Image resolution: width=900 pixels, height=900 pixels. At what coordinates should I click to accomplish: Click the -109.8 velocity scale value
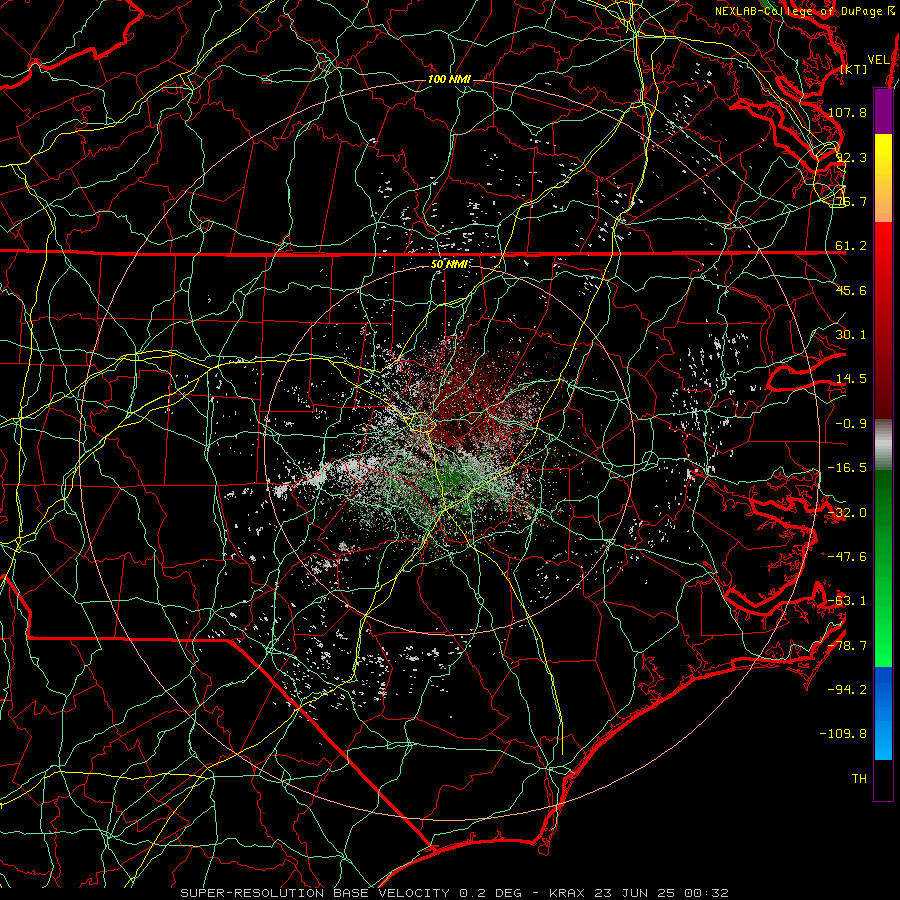(x=844, y=734)
